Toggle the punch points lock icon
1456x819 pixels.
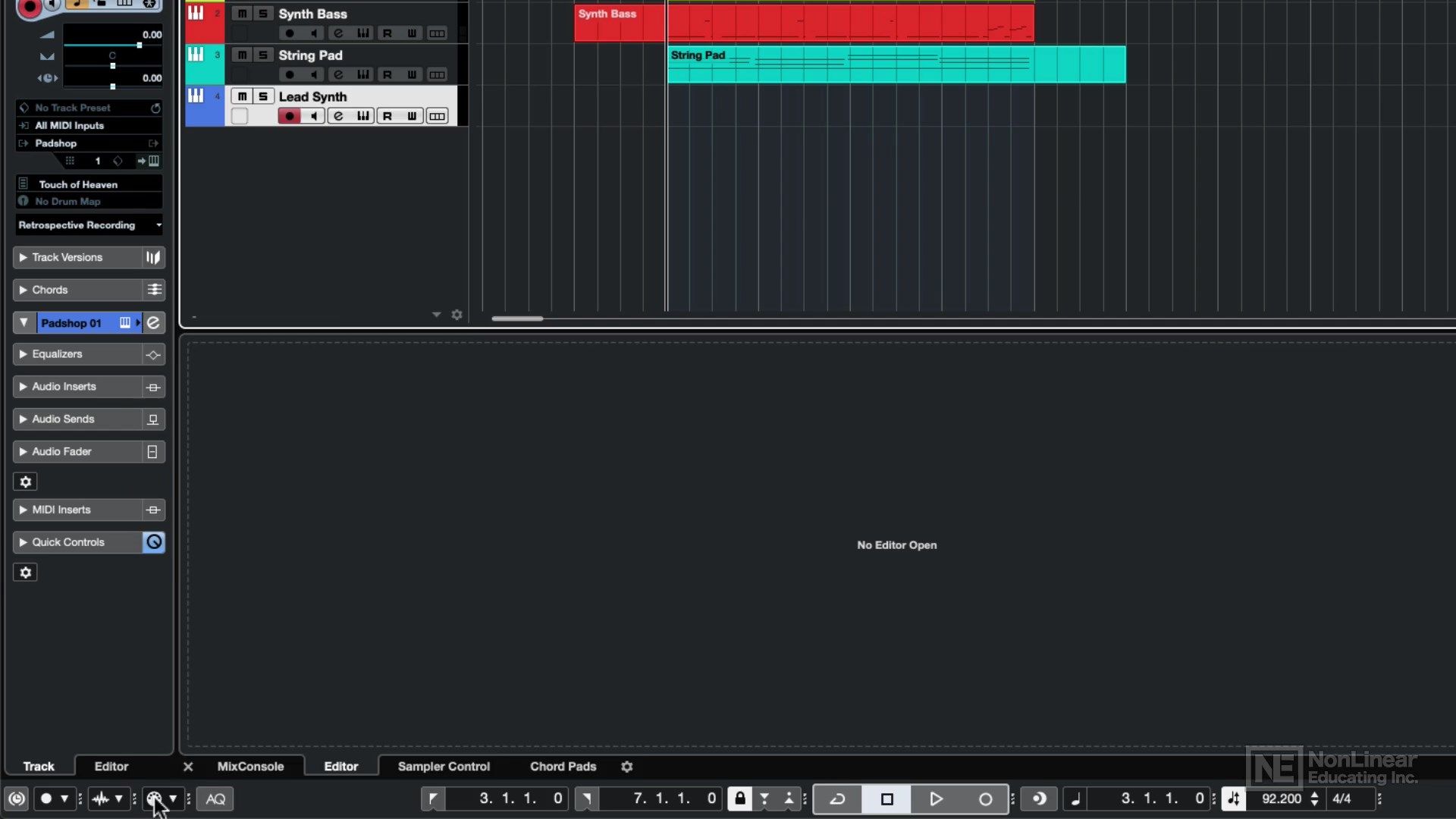click(x=740, y=799)
